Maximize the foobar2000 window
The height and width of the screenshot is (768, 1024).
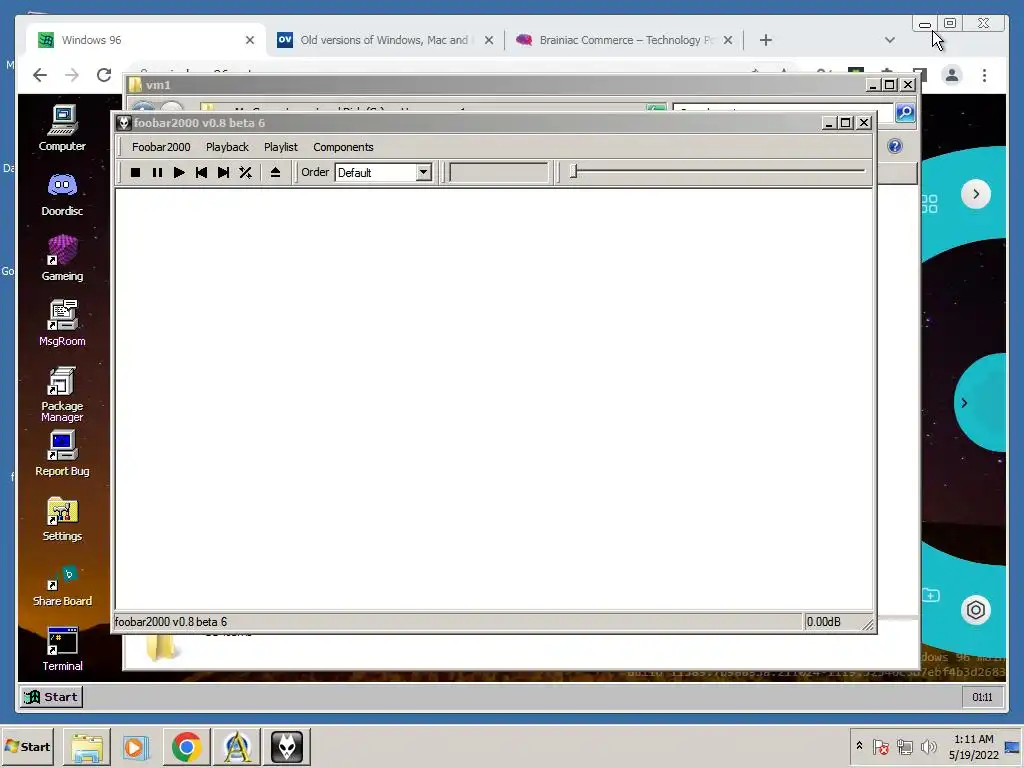click(846, 123)
